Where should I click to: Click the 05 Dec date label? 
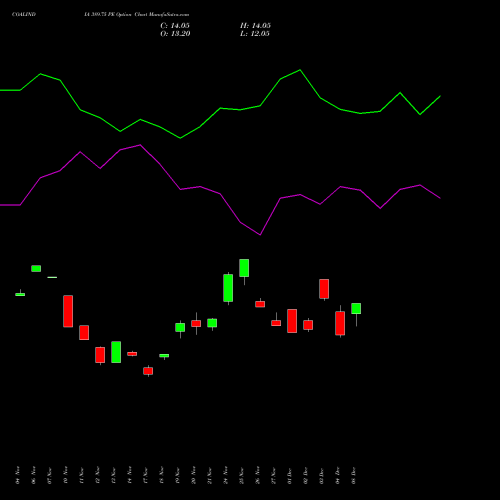pyautogui.click(x=354, y=475)
